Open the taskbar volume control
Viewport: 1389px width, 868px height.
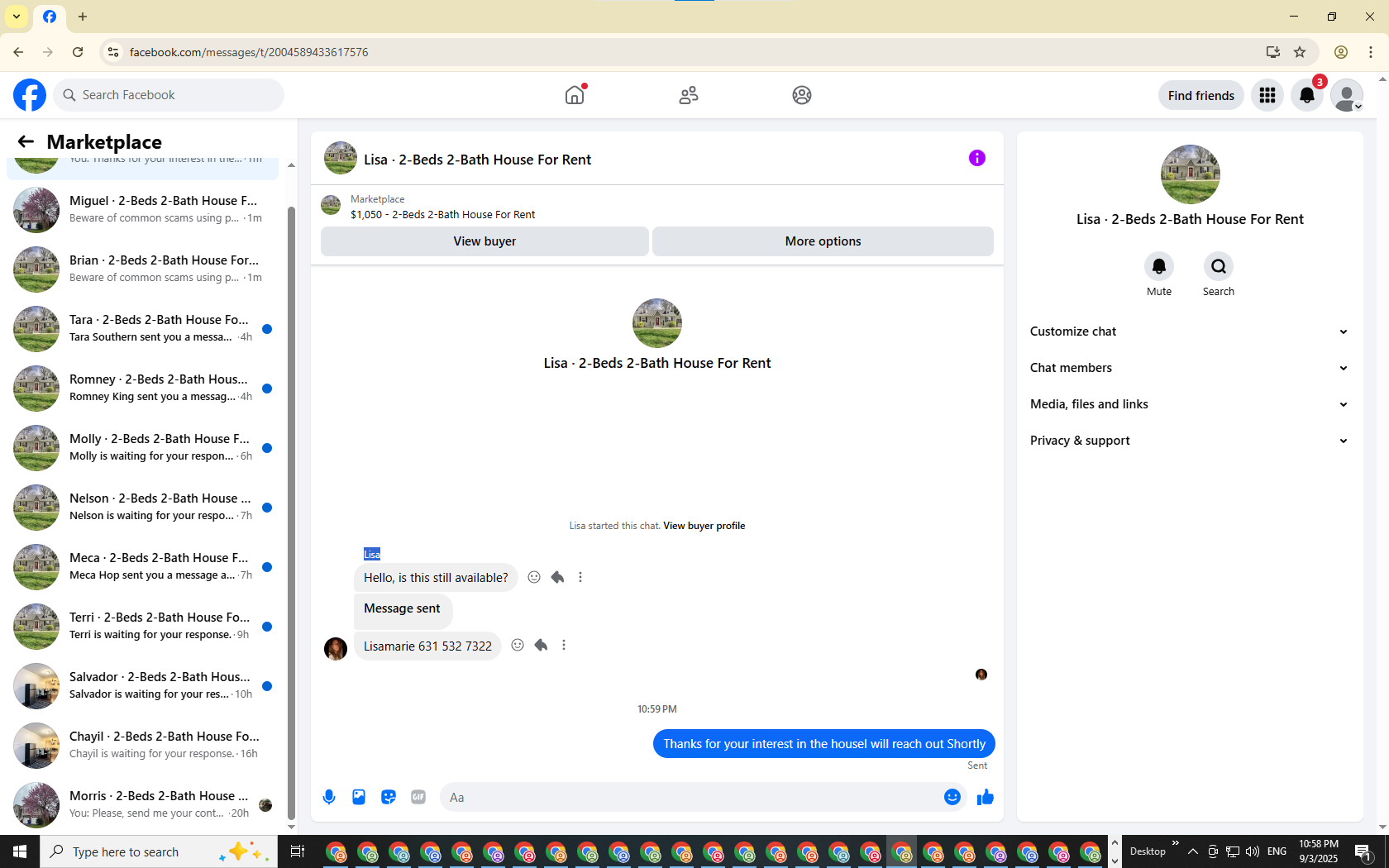click(1253, 851)
